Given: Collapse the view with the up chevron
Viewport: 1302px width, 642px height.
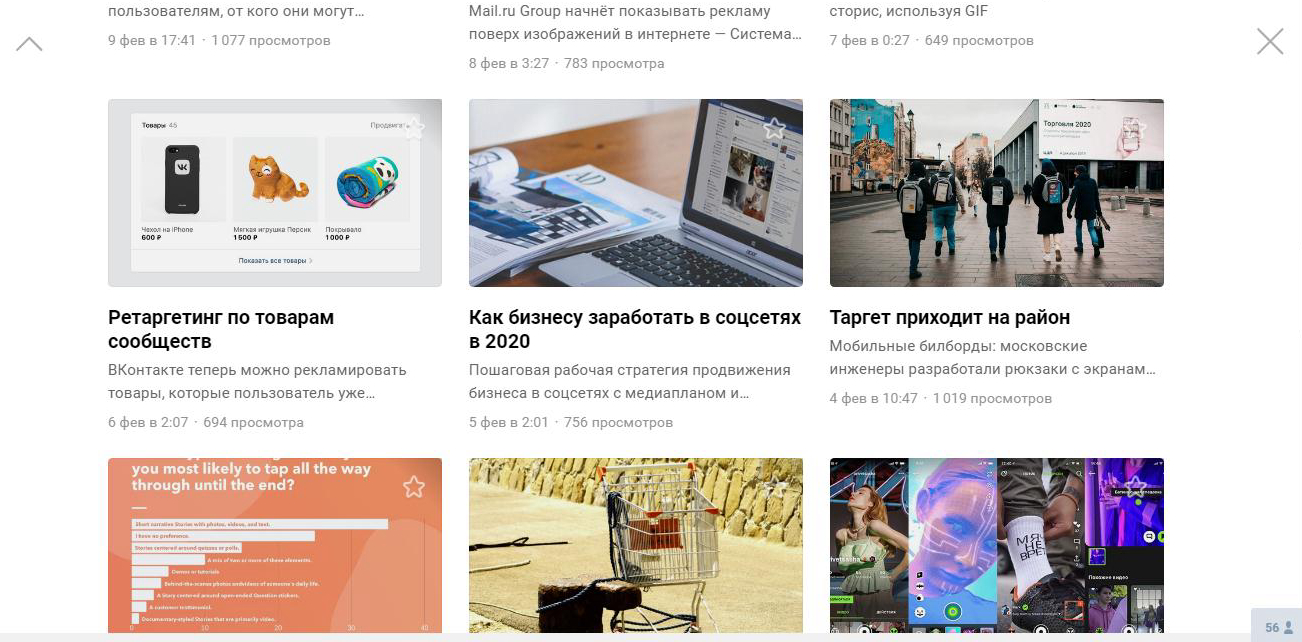Looking at the screenshot, I should (29, 44).
